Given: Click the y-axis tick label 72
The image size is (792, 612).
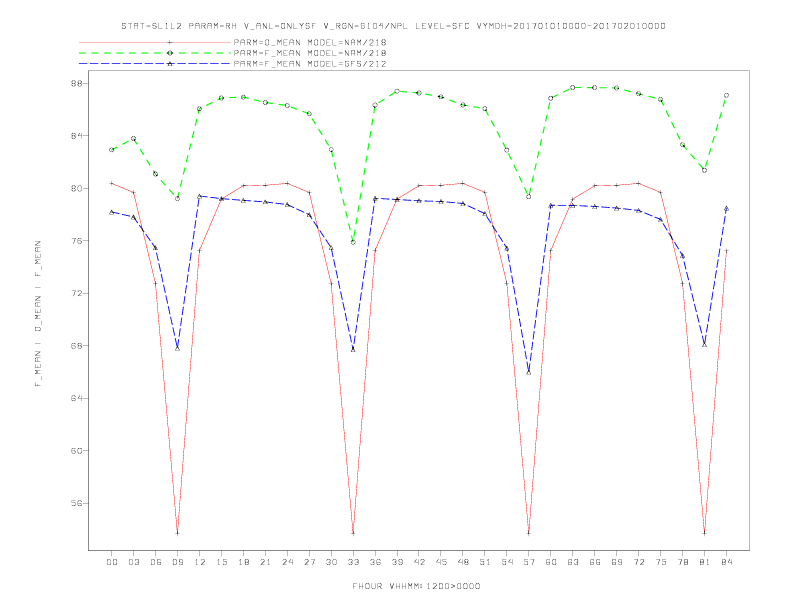Looking at the screenshot, I should pyautogui.click(x=77, y=293).
